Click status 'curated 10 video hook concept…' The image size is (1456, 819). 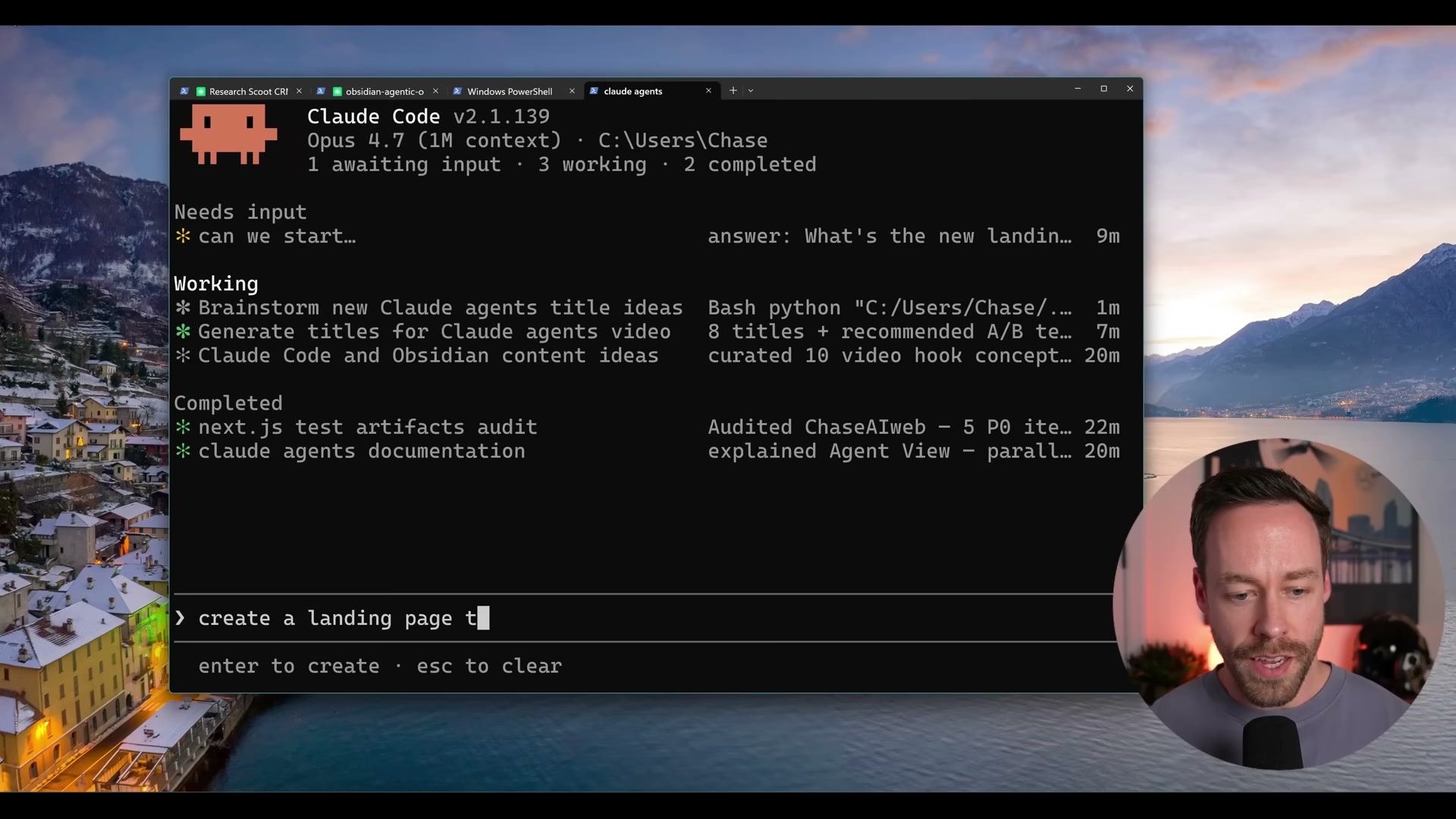[x=890, y=356]
